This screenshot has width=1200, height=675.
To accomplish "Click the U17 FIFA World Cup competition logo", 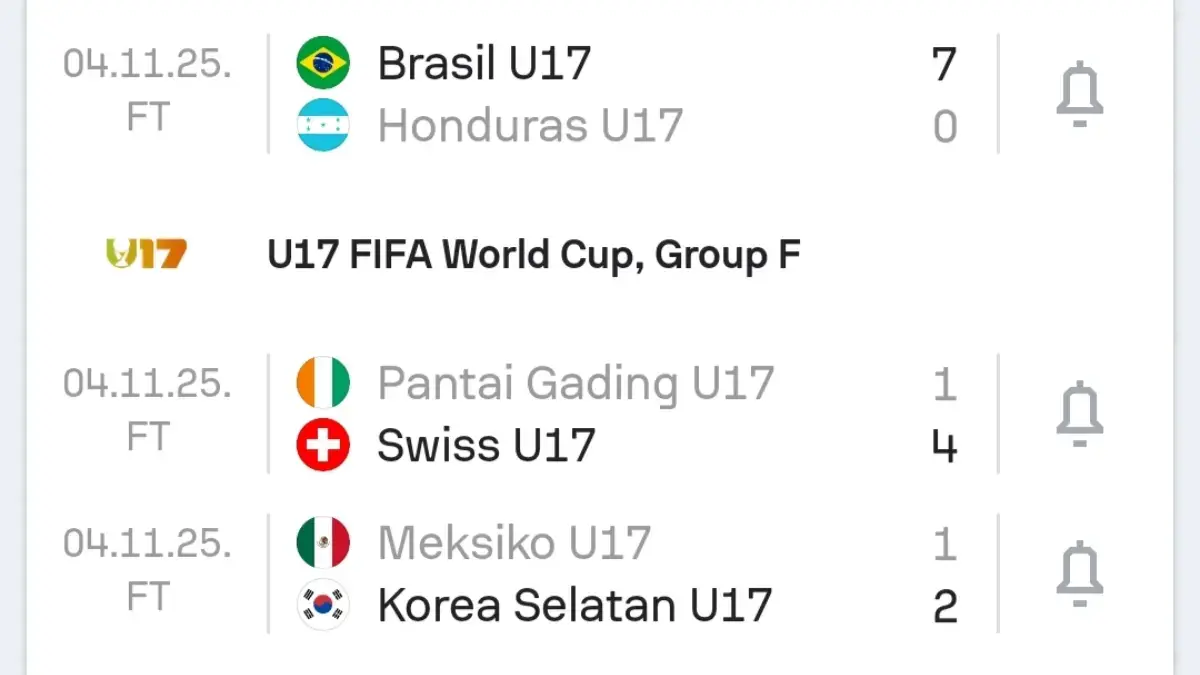I will (143, 253).
